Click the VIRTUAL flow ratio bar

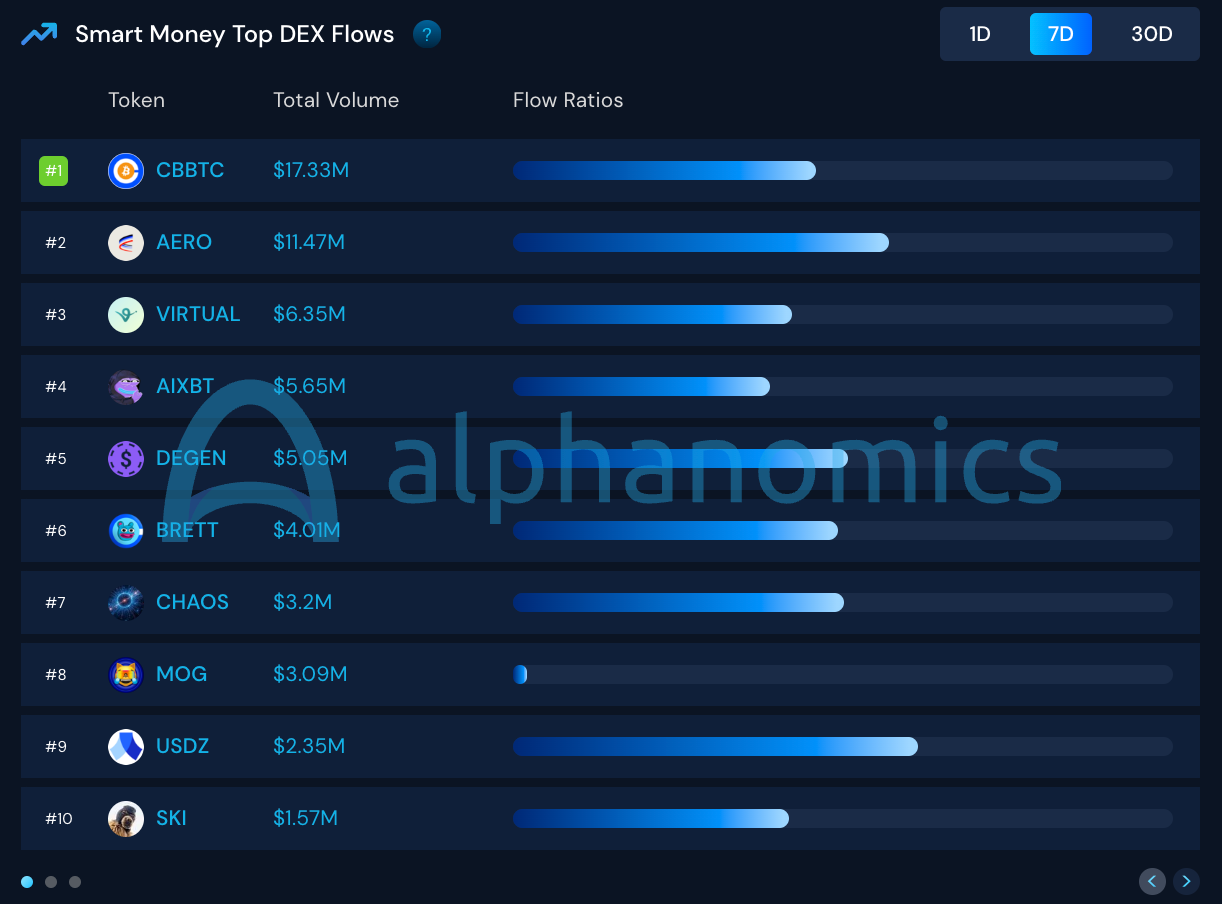click(x=843, y=315)
